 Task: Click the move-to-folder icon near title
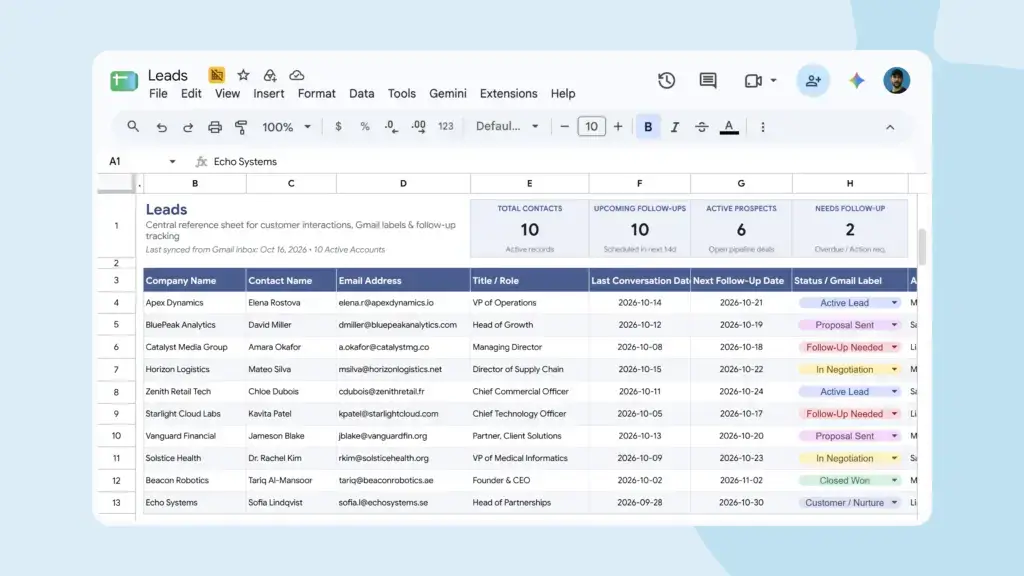pyautogui.click(x=270, y=75)
